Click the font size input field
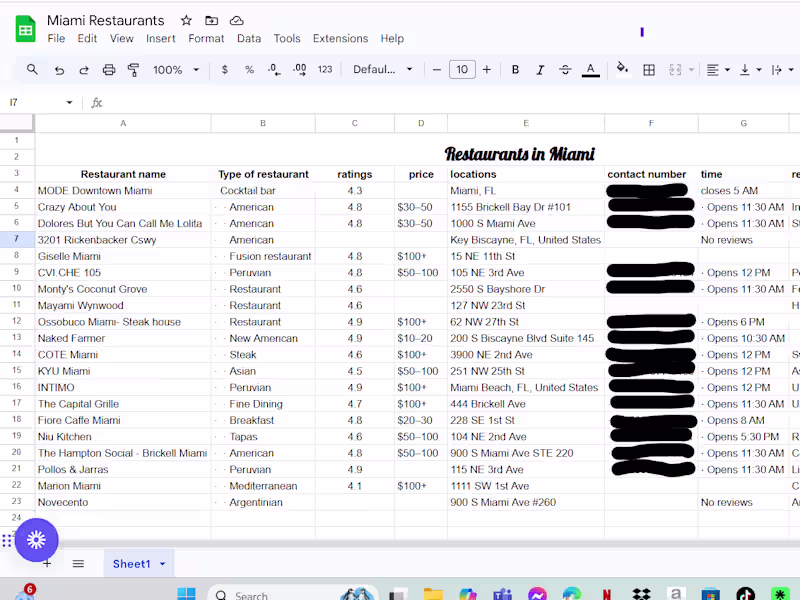The height and width of the screenshot is (600, 800). [x=461, y=70]
